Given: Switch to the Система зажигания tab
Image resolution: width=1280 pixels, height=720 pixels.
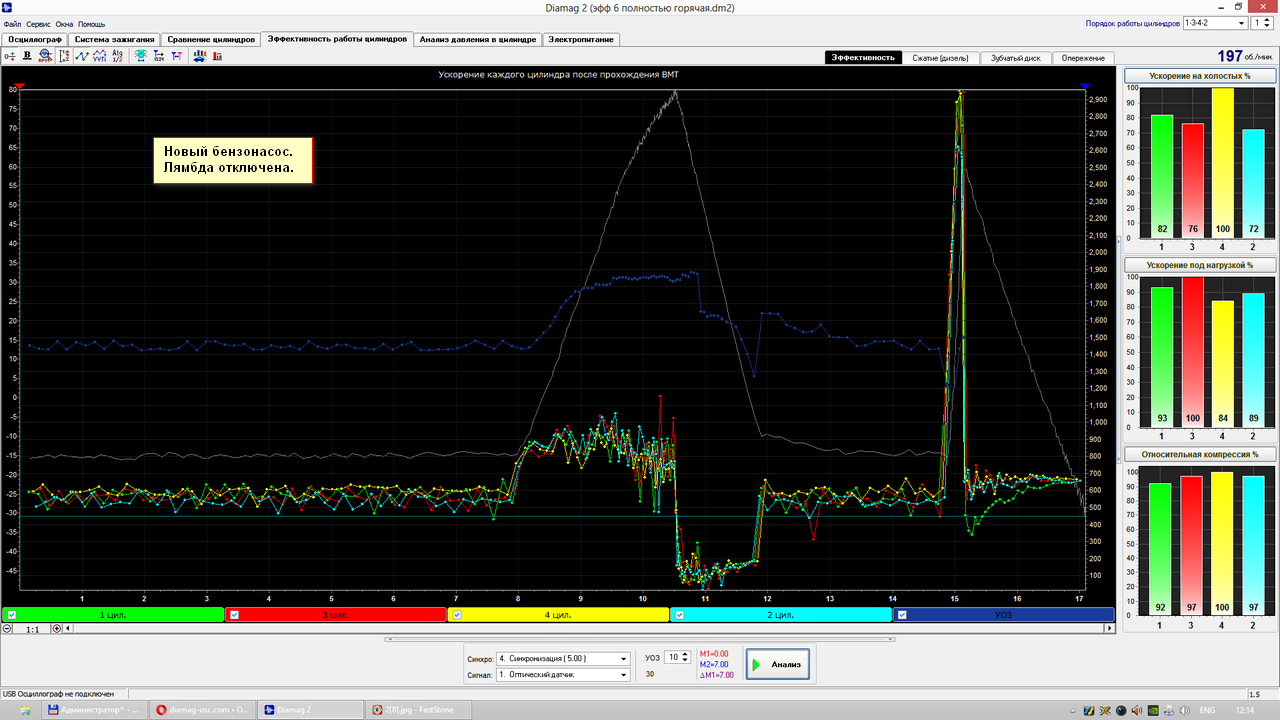Looking at the screenshot, I should (x=115, y=39).
